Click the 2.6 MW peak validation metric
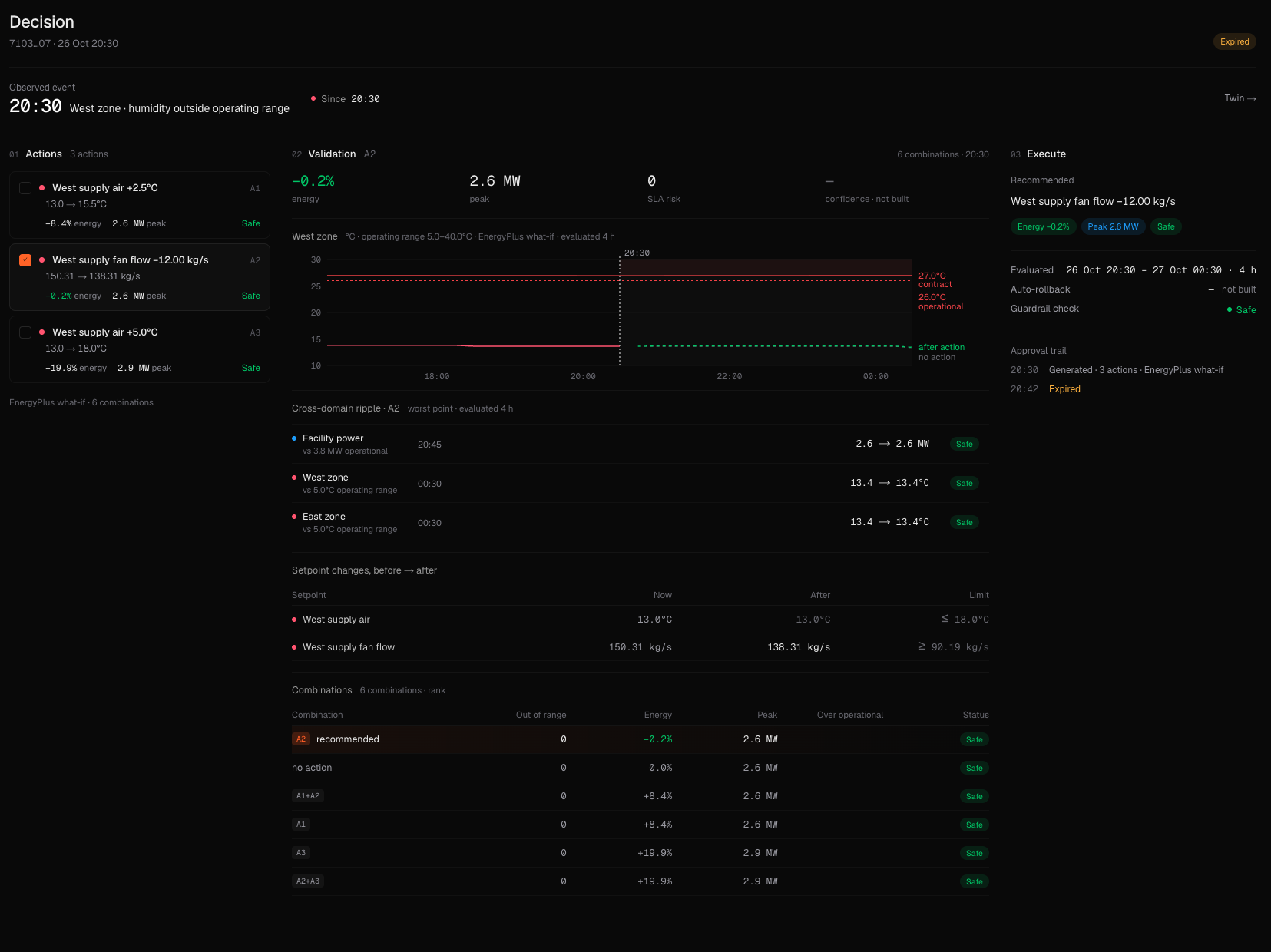Image resolution: width=1271 pixels, height=952 pixels. [x=495, y=188]
